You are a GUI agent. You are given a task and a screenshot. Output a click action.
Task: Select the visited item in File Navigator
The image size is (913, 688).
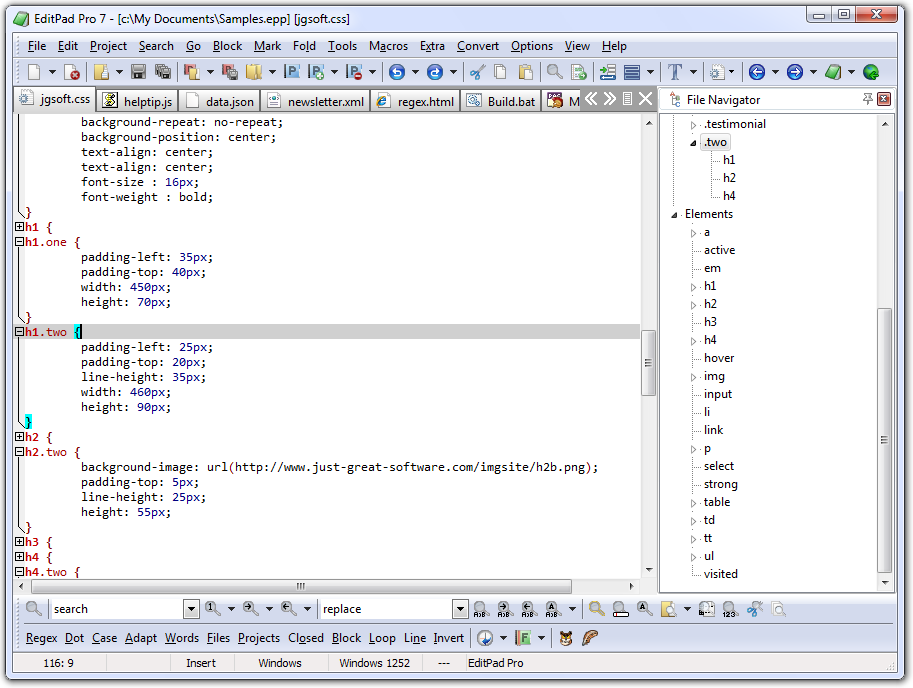click(x=720, y=574)
